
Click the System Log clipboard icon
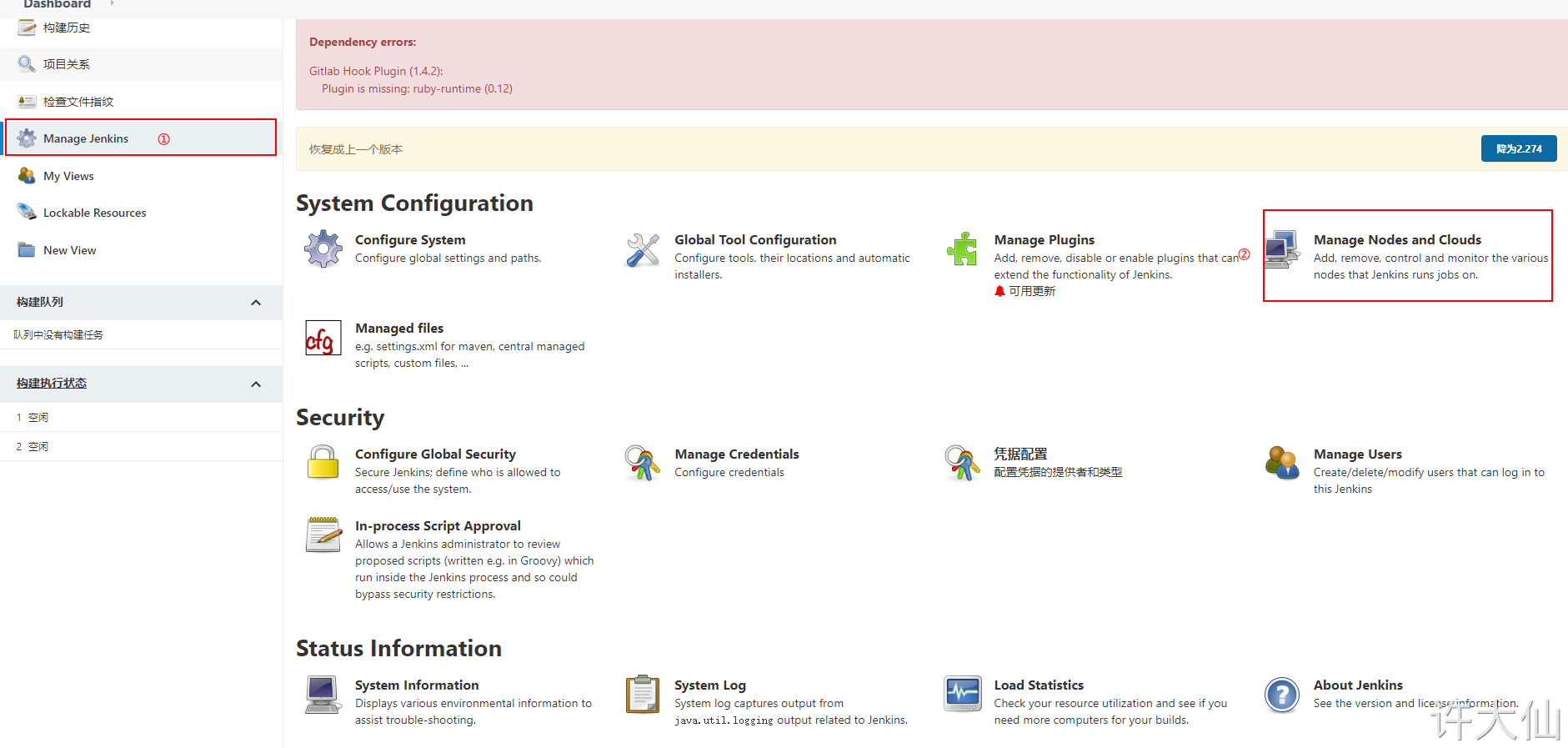coord(643,695)
